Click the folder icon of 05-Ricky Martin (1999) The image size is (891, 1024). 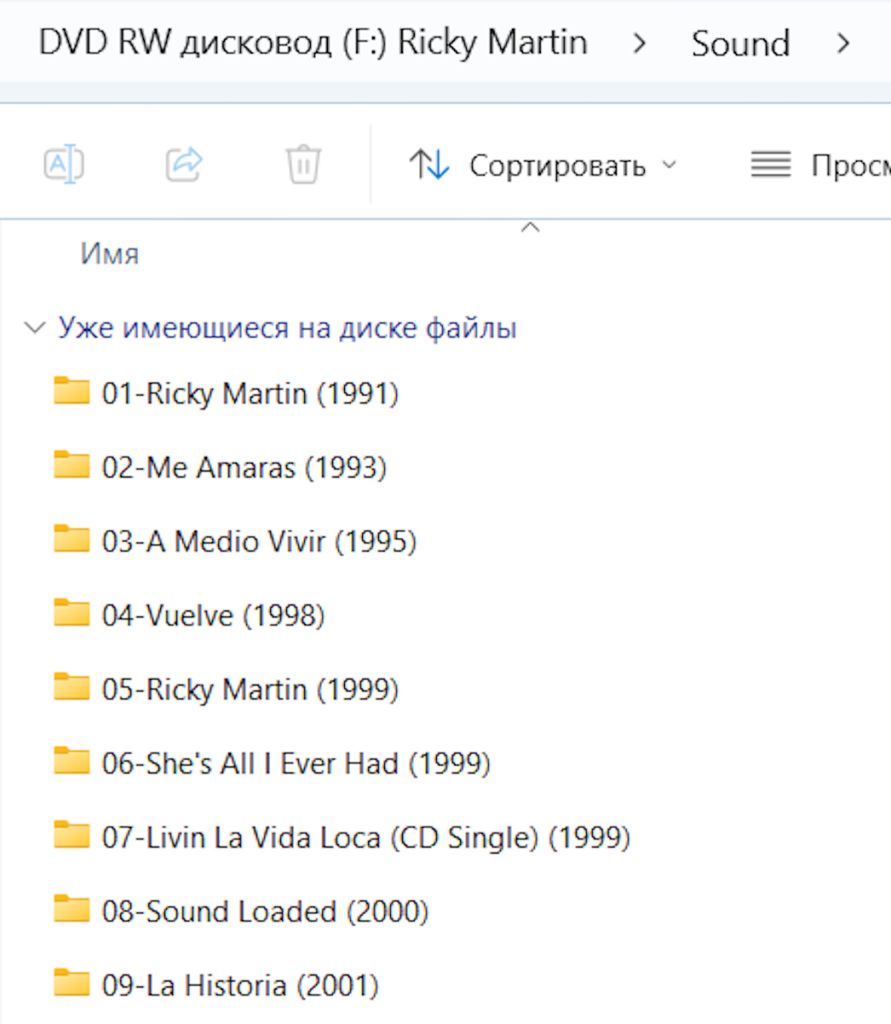click(x=72, y=686)
